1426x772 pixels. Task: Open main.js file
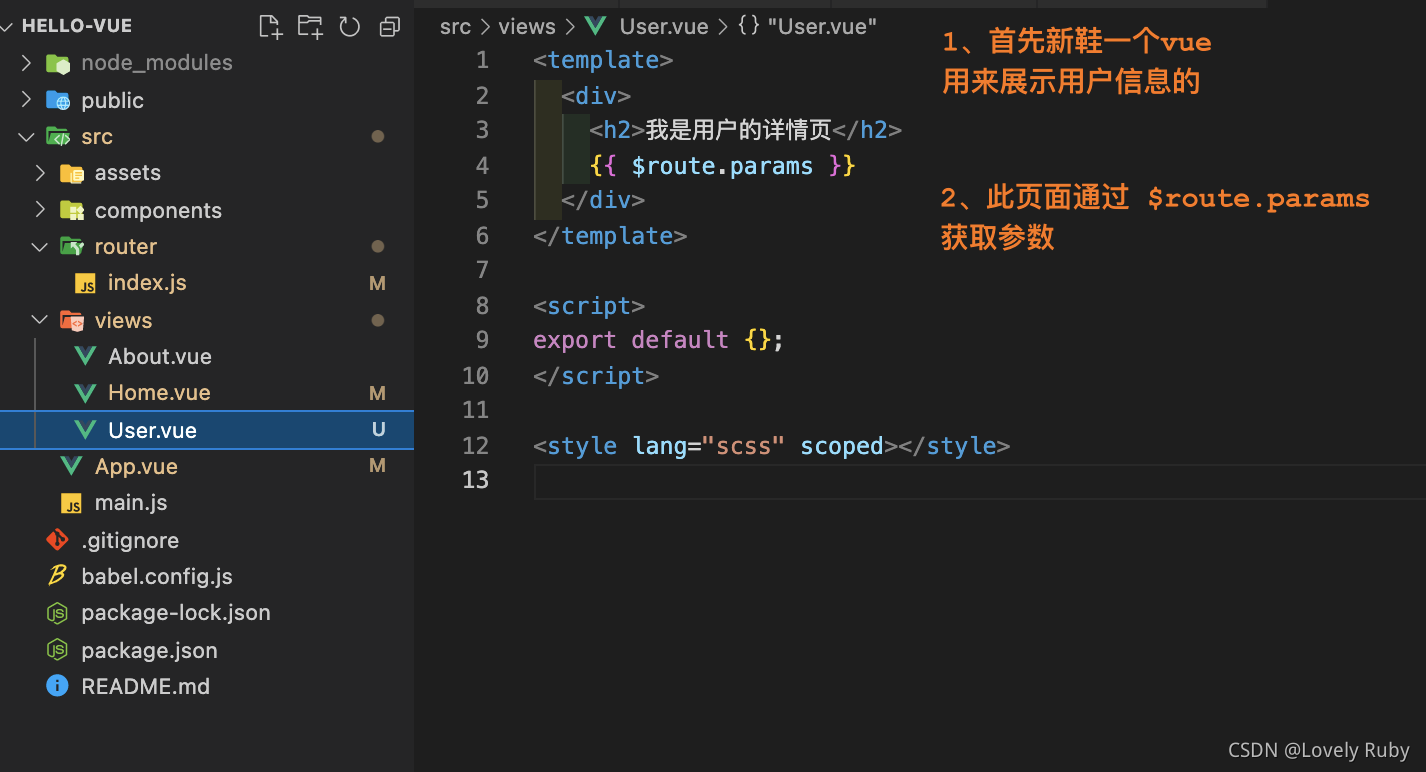coord(131,503)
